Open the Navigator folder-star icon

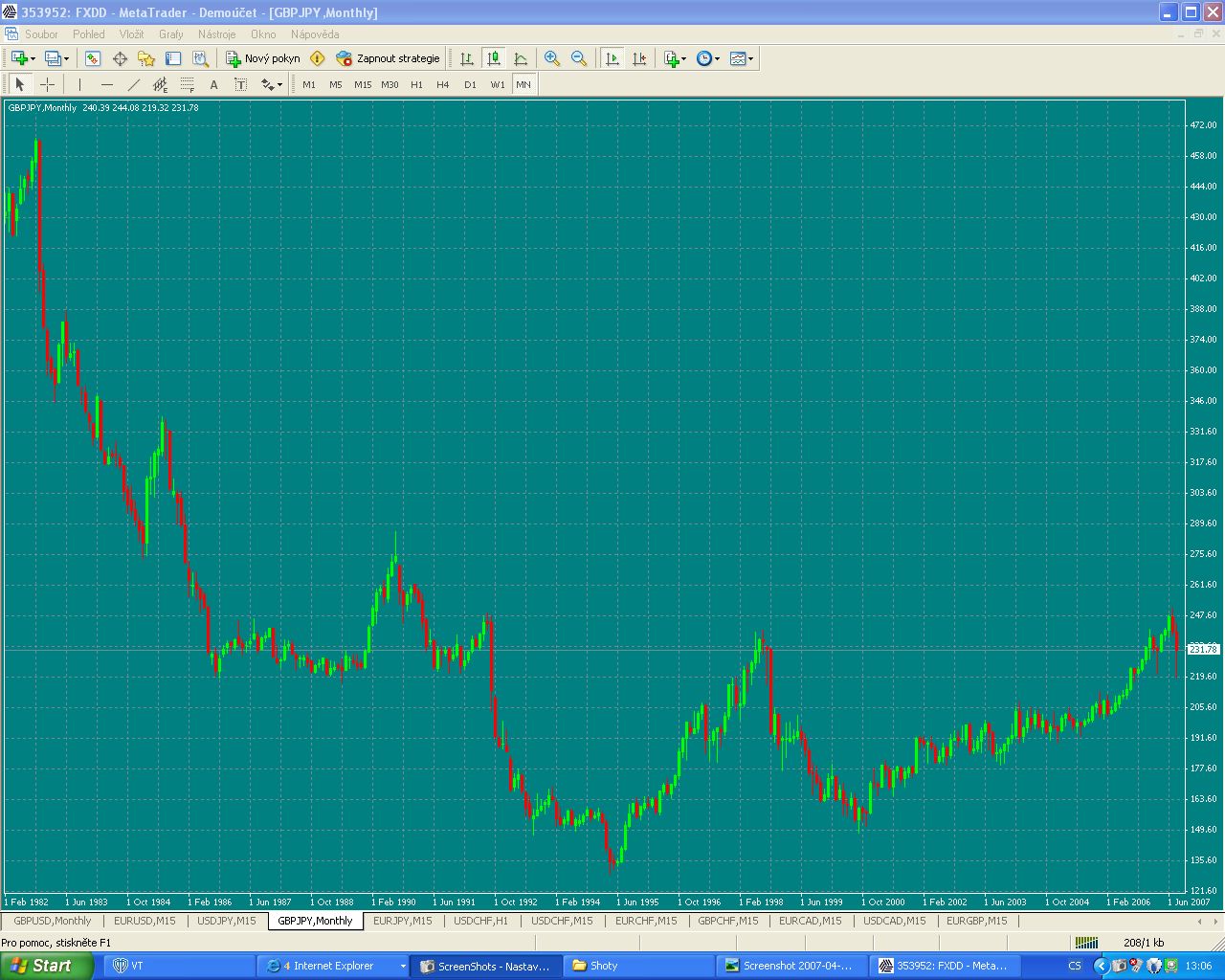(x=146, y=58)
